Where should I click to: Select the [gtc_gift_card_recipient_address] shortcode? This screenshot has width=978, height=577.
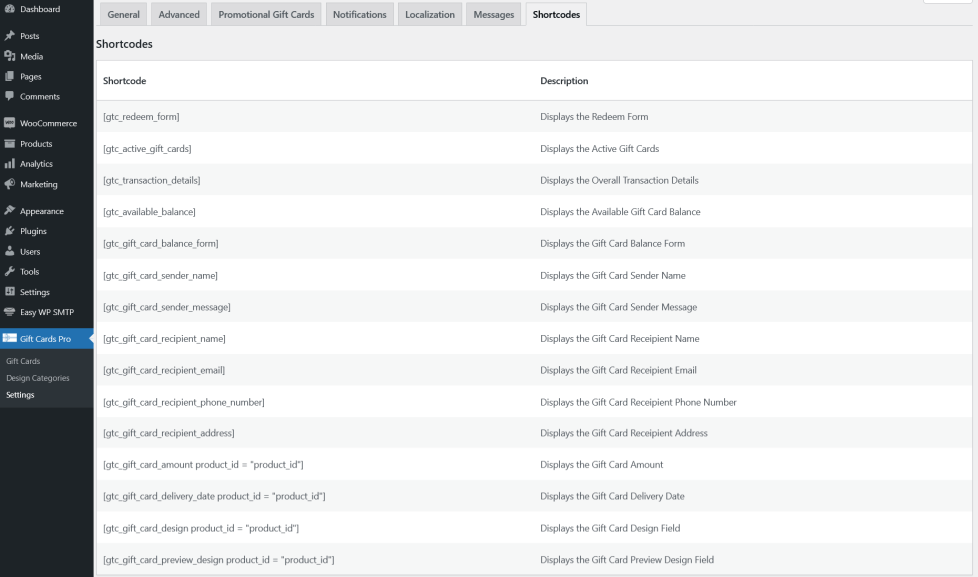point(168,433)
